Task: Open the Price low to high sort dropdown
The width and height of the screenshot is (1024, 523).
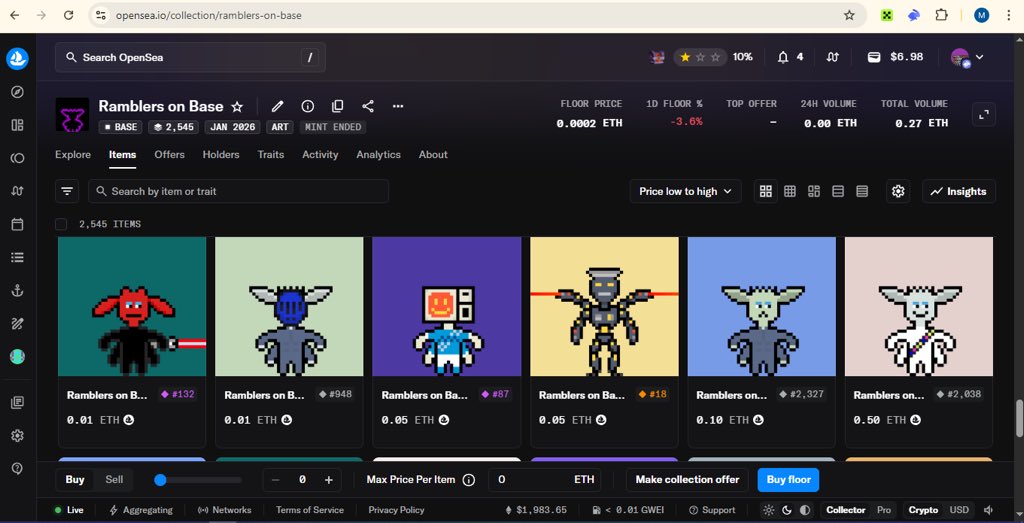Action: [x=686, y=191]
